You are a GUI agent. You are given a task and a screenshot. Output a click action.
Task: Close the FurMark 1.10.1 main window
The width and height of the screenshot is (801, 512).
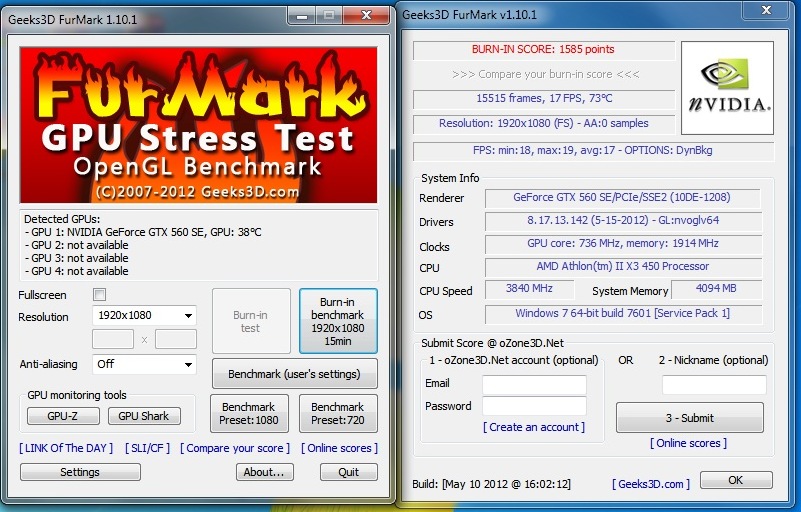[x=366, y=16]
